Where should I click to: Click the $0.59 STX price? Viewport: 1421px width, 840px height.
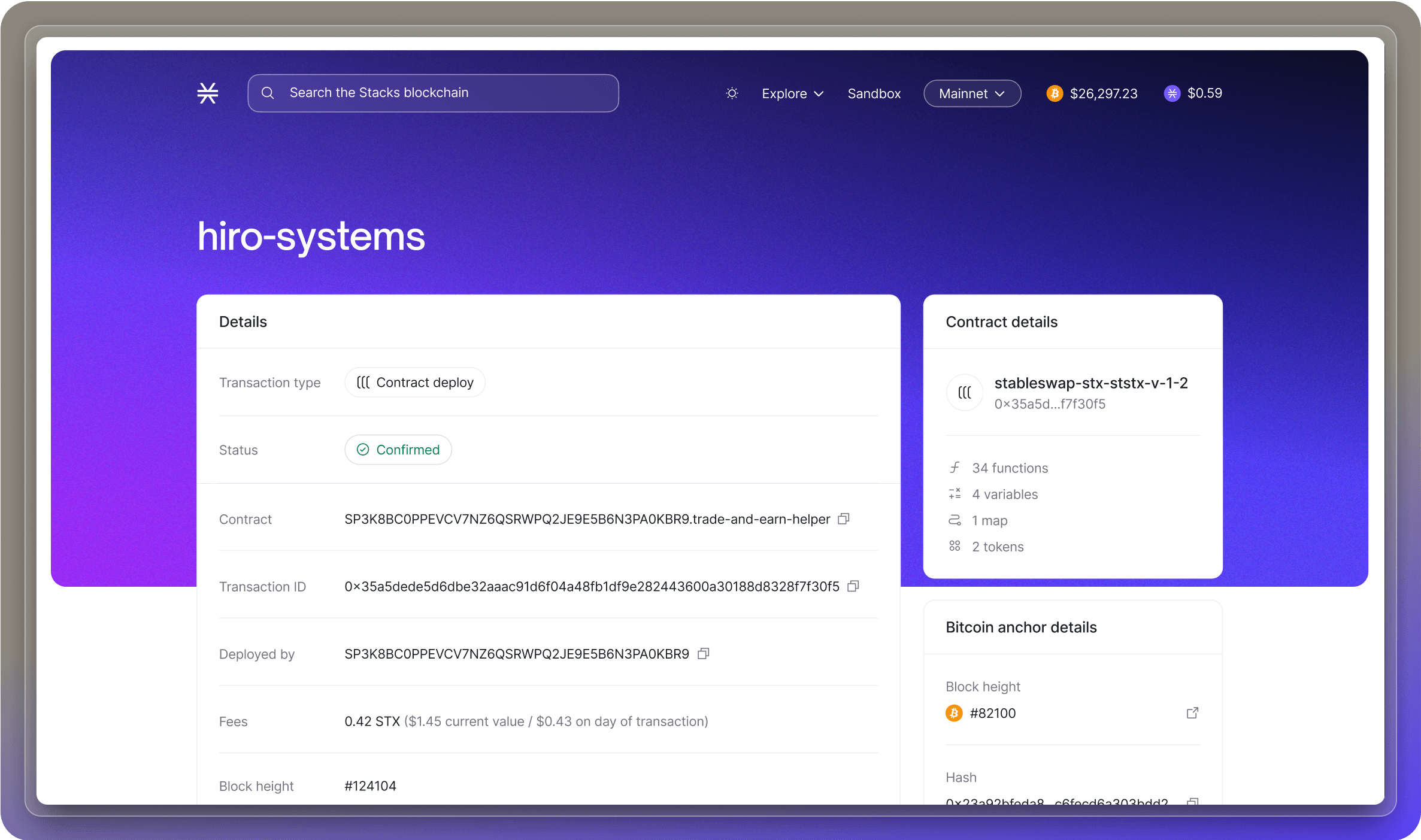coord(1205,93)
